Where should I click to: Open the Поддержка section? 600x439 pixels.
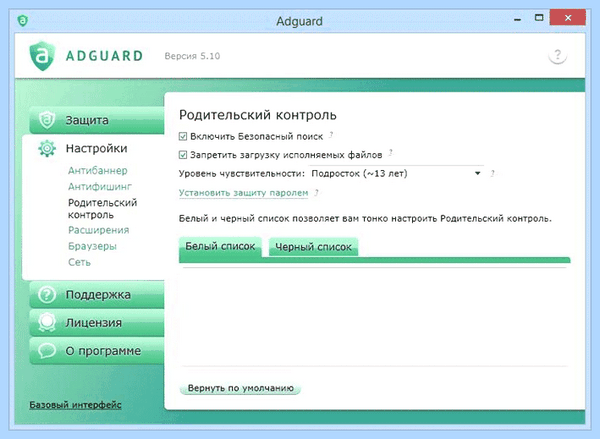click(97, 295)
